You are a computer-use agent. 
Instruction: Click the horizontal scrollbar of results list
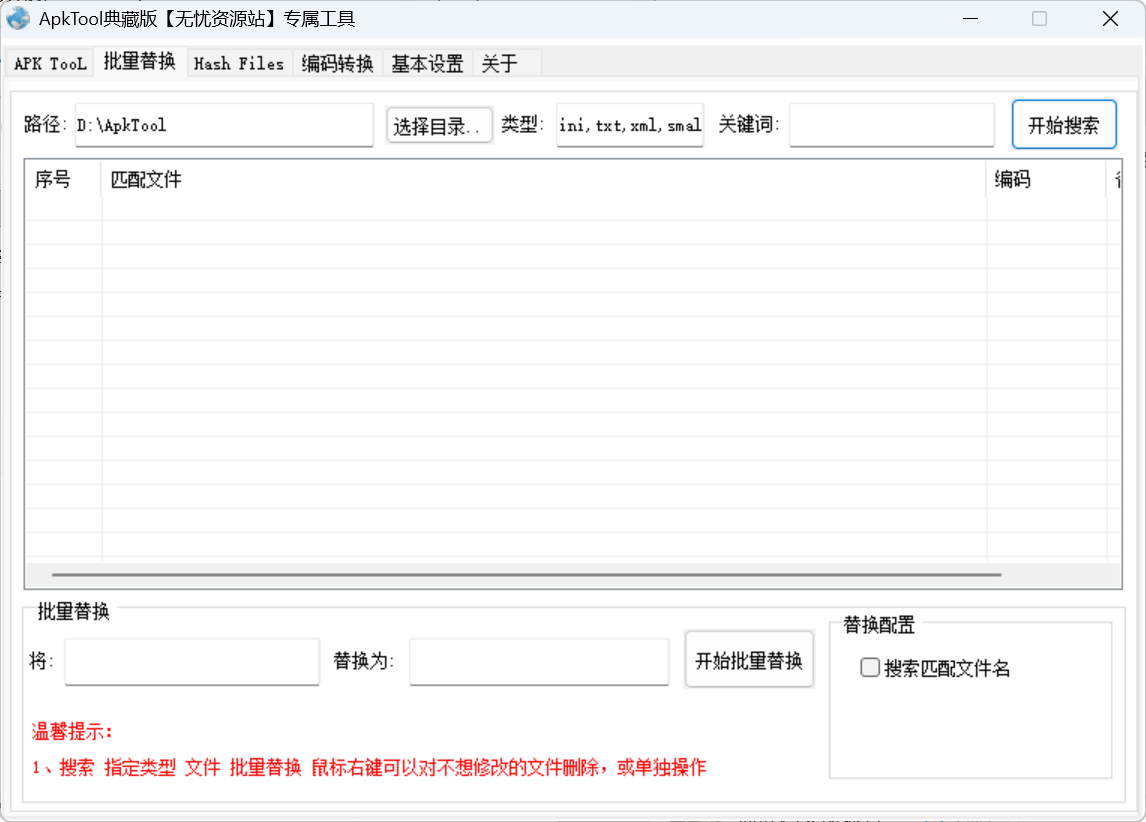526,574
